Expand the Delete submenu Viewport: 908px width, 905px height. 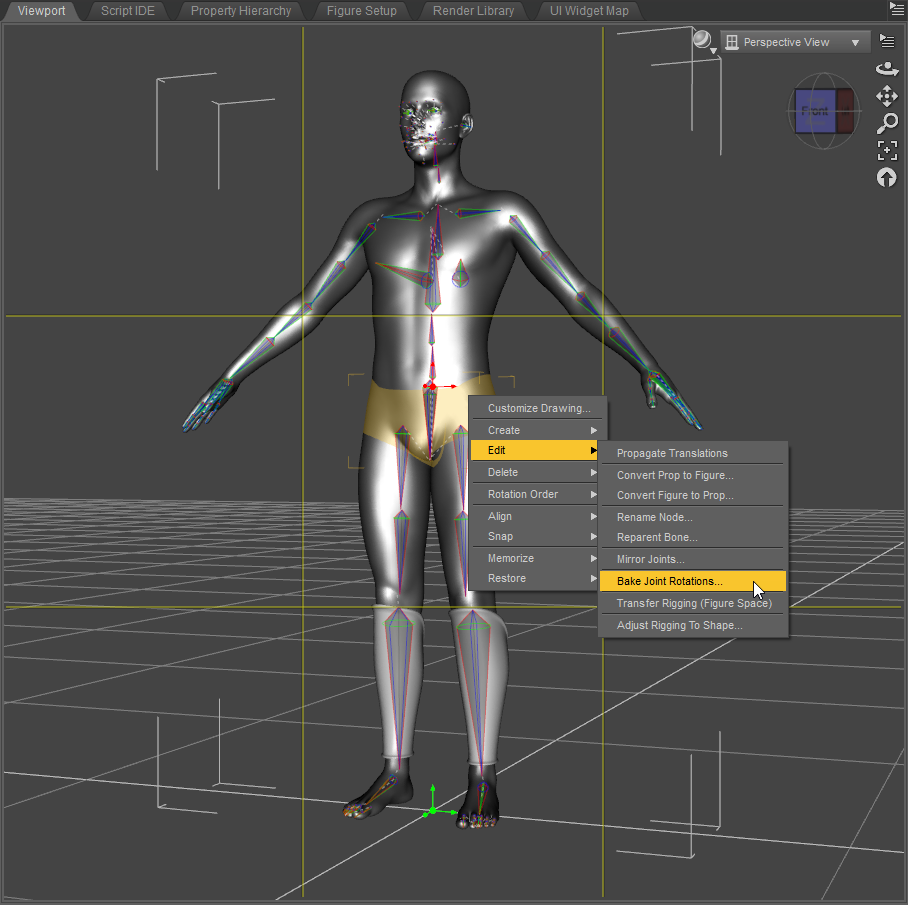(x=536, y=472)
